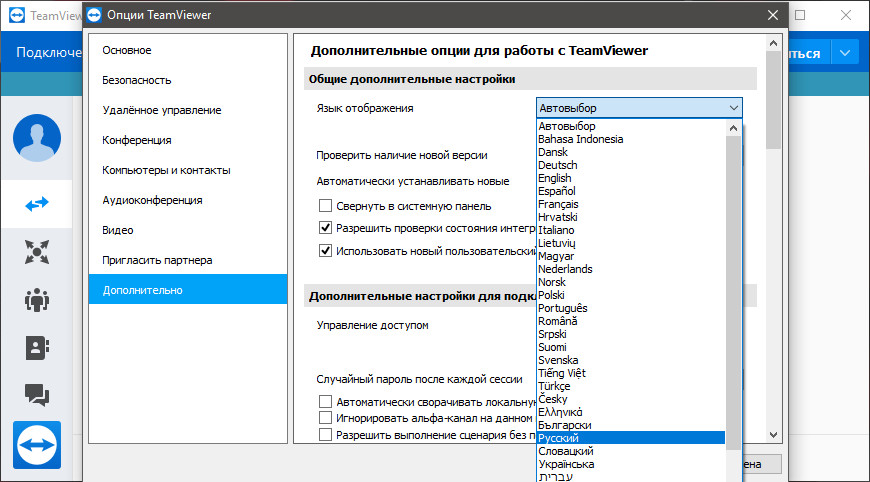
Task: Choose 'Українська' language option
Action: pos(631,464)
